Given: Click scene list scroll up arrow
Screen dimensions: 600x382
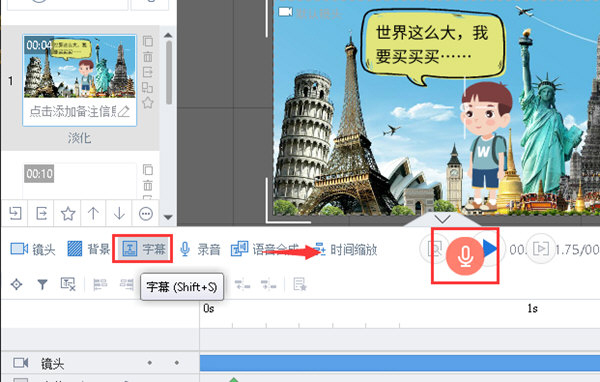Looking at the screenshot, I should coord(168,35).
